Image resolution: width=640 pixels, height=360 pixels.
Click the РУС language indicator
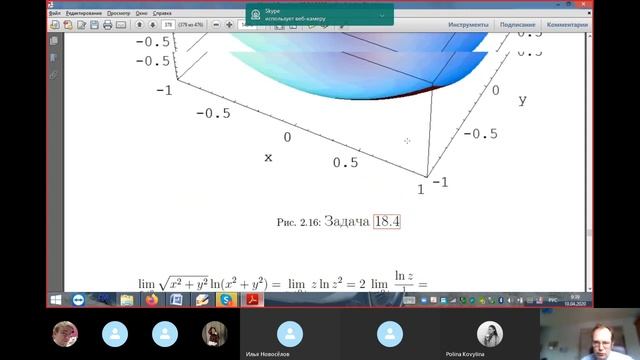pyautogui.click(x=553, y=300)
